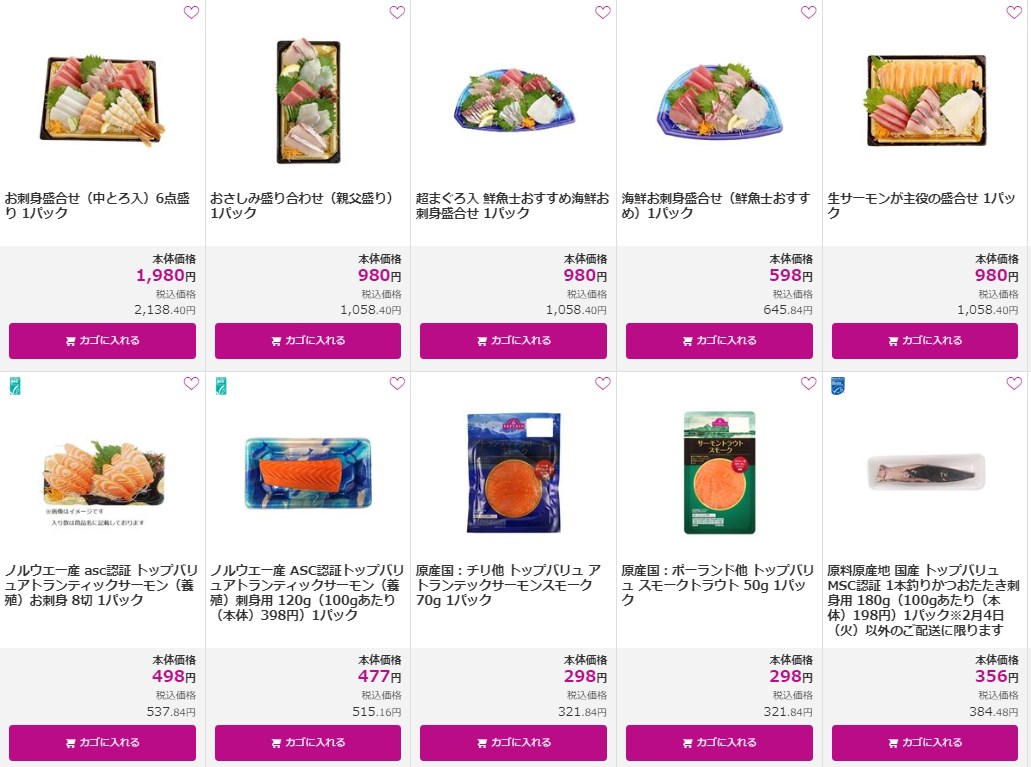Add 1,980円 お刺身盛合せ to cart
This screenshot has width=1031, height=767.
(x=103, y=341)
